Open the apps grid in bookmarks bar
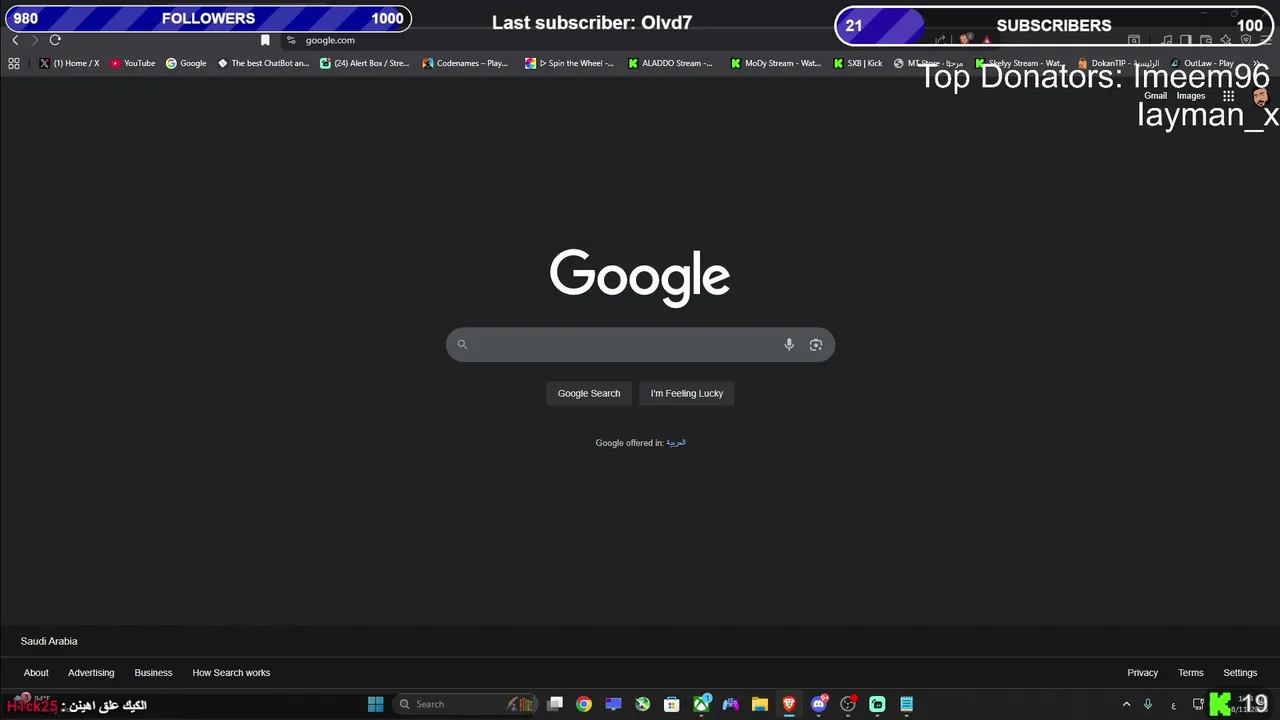1280x720 pixels. [14, 63]
